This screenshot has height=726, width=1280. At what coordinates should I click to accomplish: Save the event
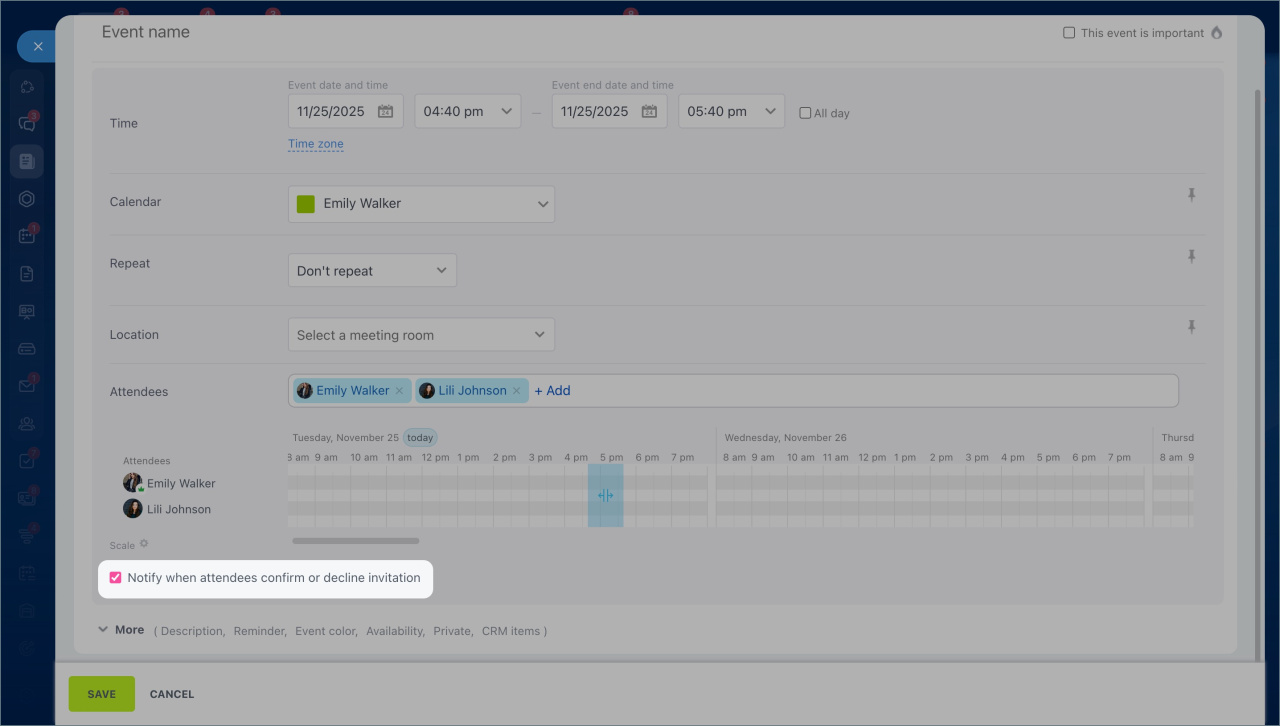pos(101,694)
